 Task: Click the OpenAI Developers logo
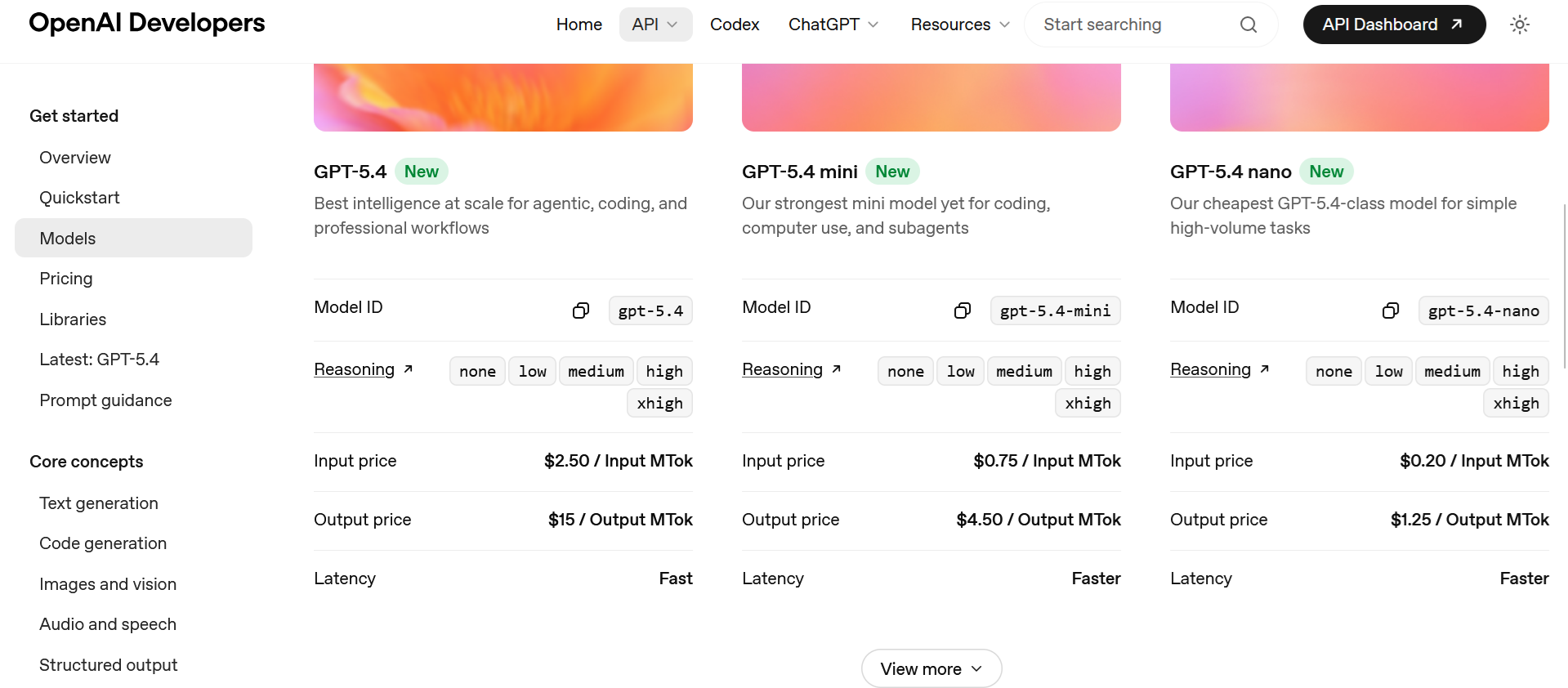[x=147, y=23]
